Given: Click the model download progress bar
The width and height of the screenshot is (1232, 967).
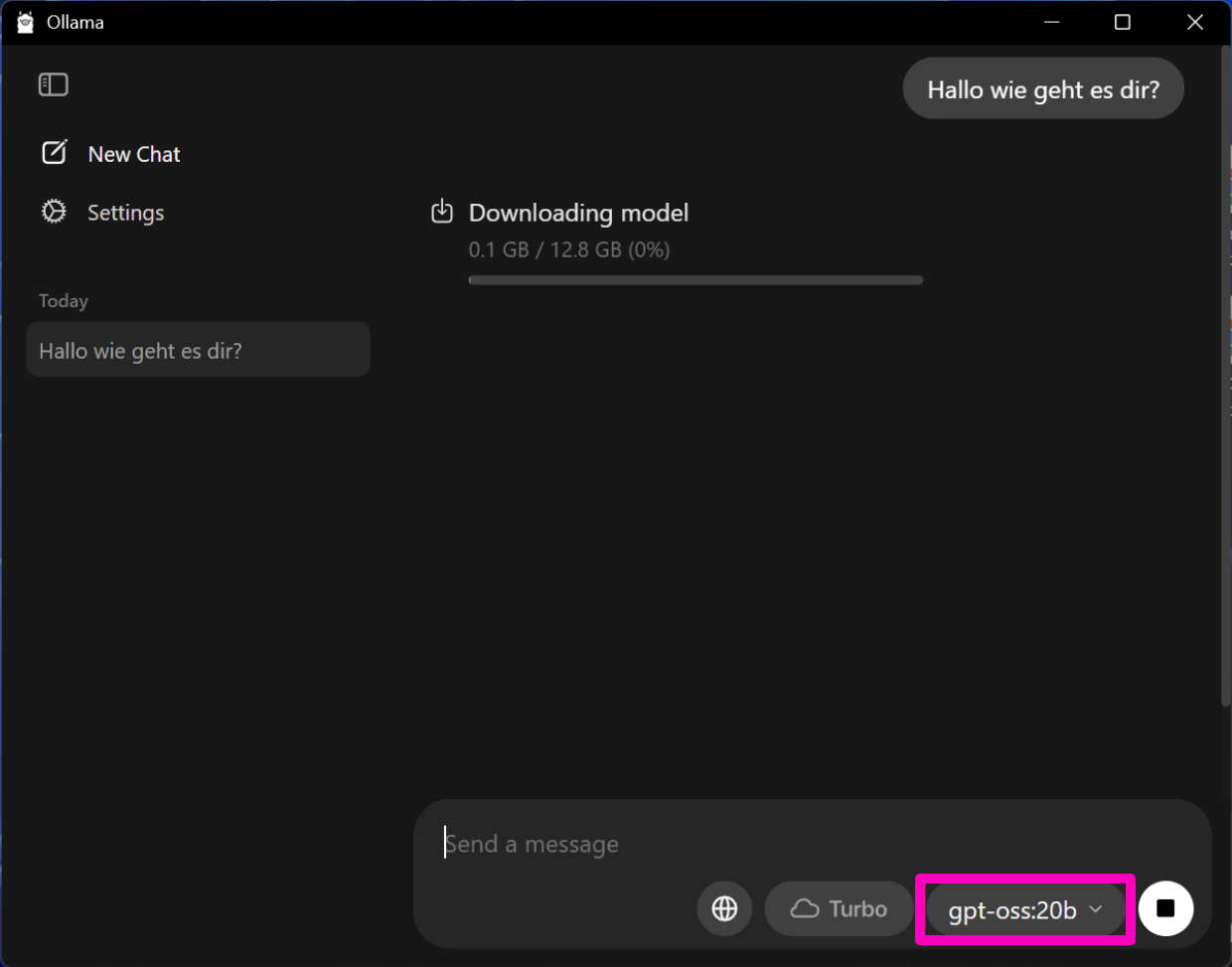Looking at the screenshot, I should coord(695,280).
